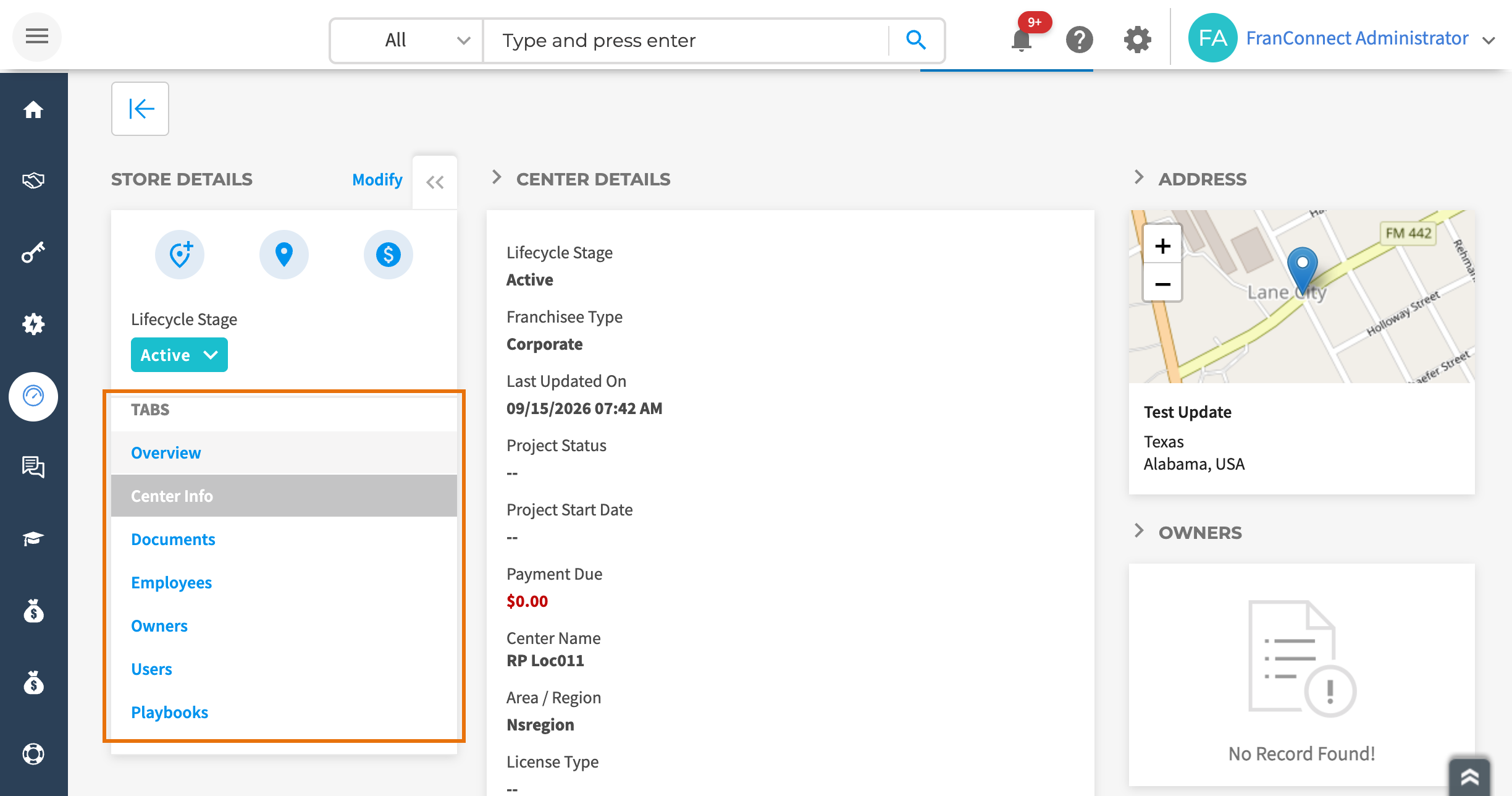This screenshot has height=796, width=1512.
Task: Click the map pin location icon
Action: point(284,255)
